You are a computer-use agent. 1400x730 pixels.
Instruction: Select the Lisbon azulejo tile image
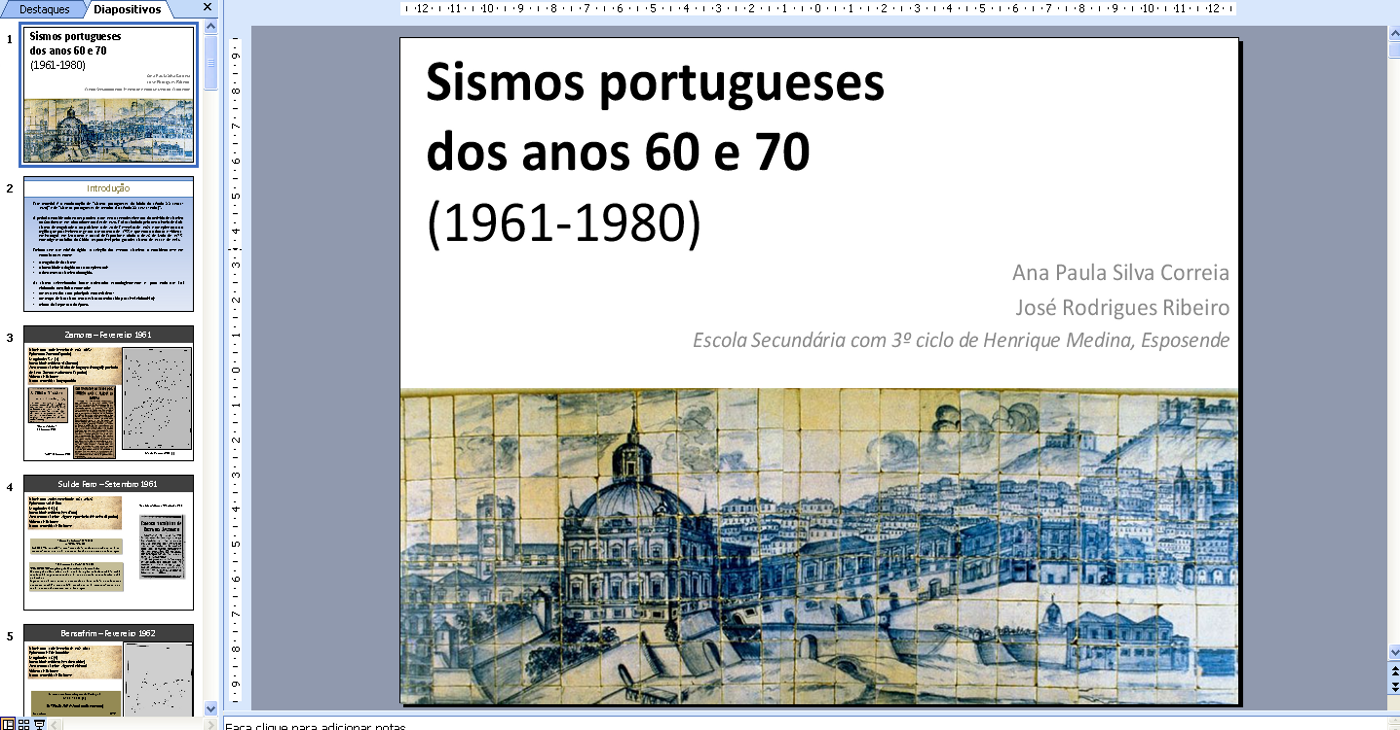(819, 547)
